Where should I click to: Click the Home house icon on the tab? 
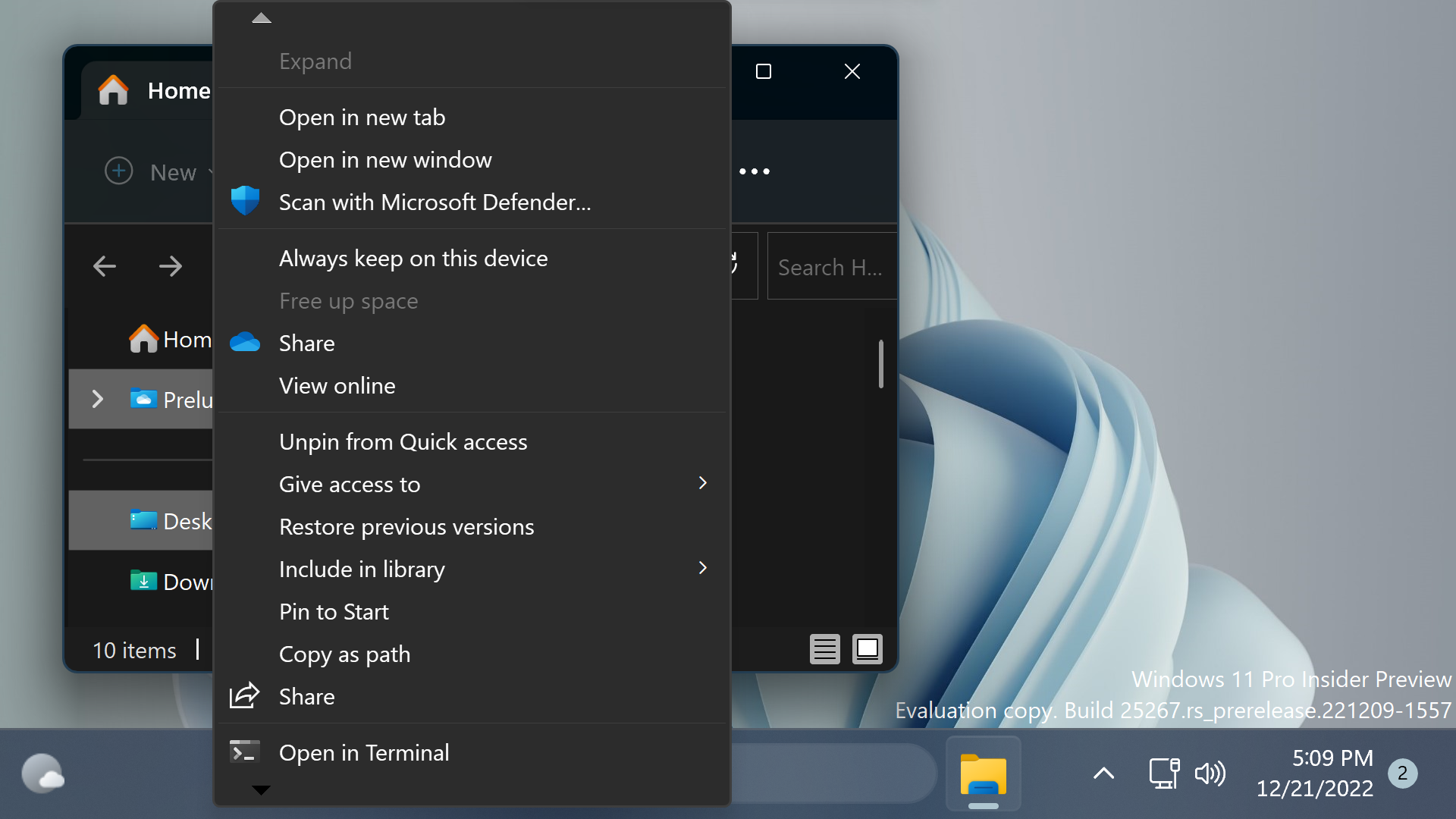pyautogui.click(x=113, y=89)
